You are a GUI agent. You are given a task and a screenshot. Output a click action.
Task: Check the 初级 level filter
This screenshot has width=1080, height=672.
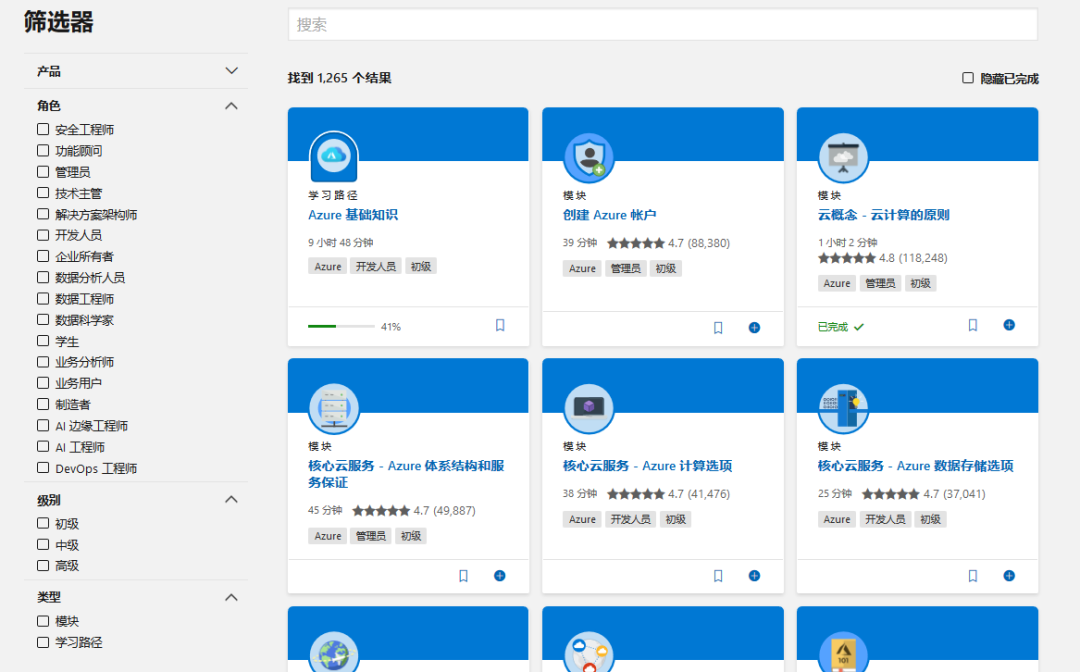(43, 523)
